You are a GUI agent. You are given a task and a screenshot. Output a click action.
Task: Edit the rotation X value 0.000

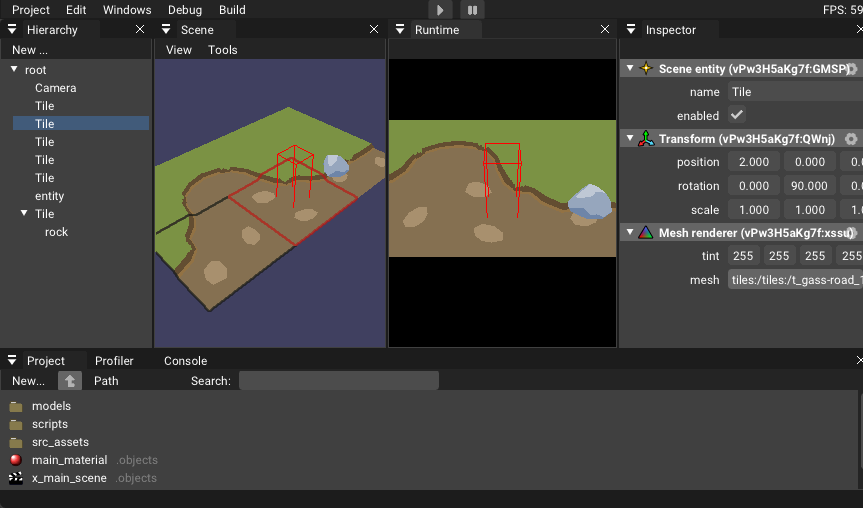[753, 186]
